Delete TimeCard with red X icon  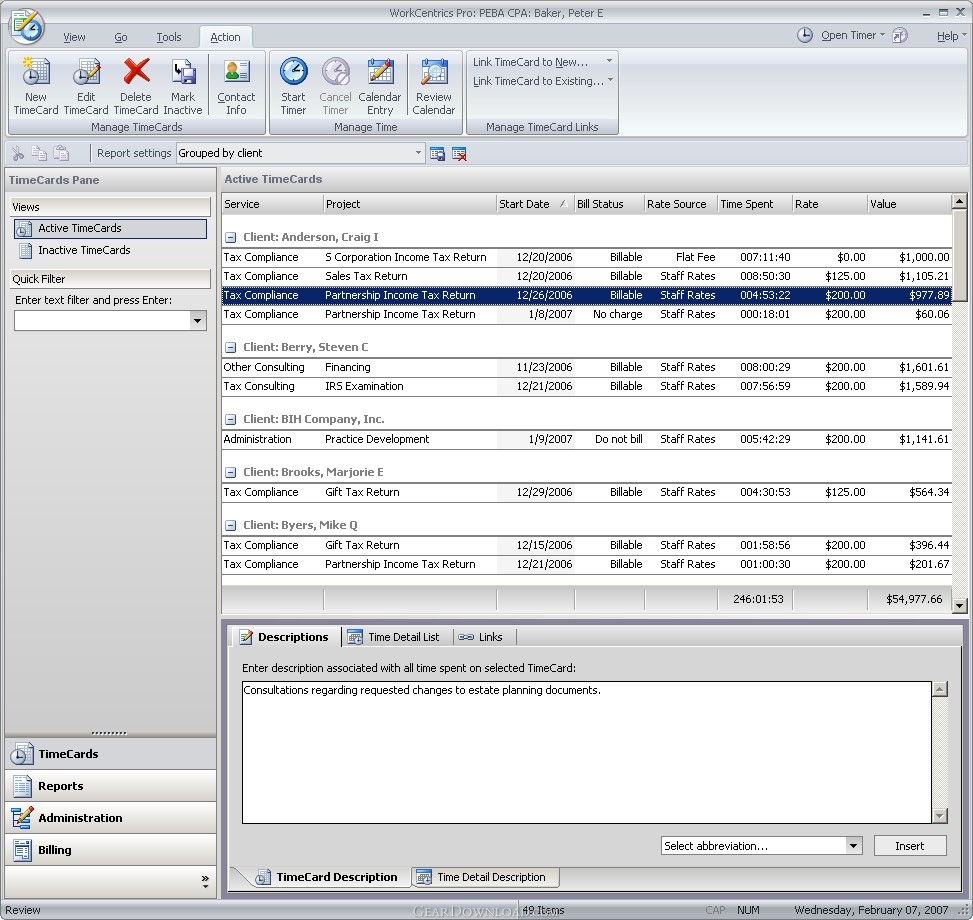pyautogui.click(x=136, y=86)
